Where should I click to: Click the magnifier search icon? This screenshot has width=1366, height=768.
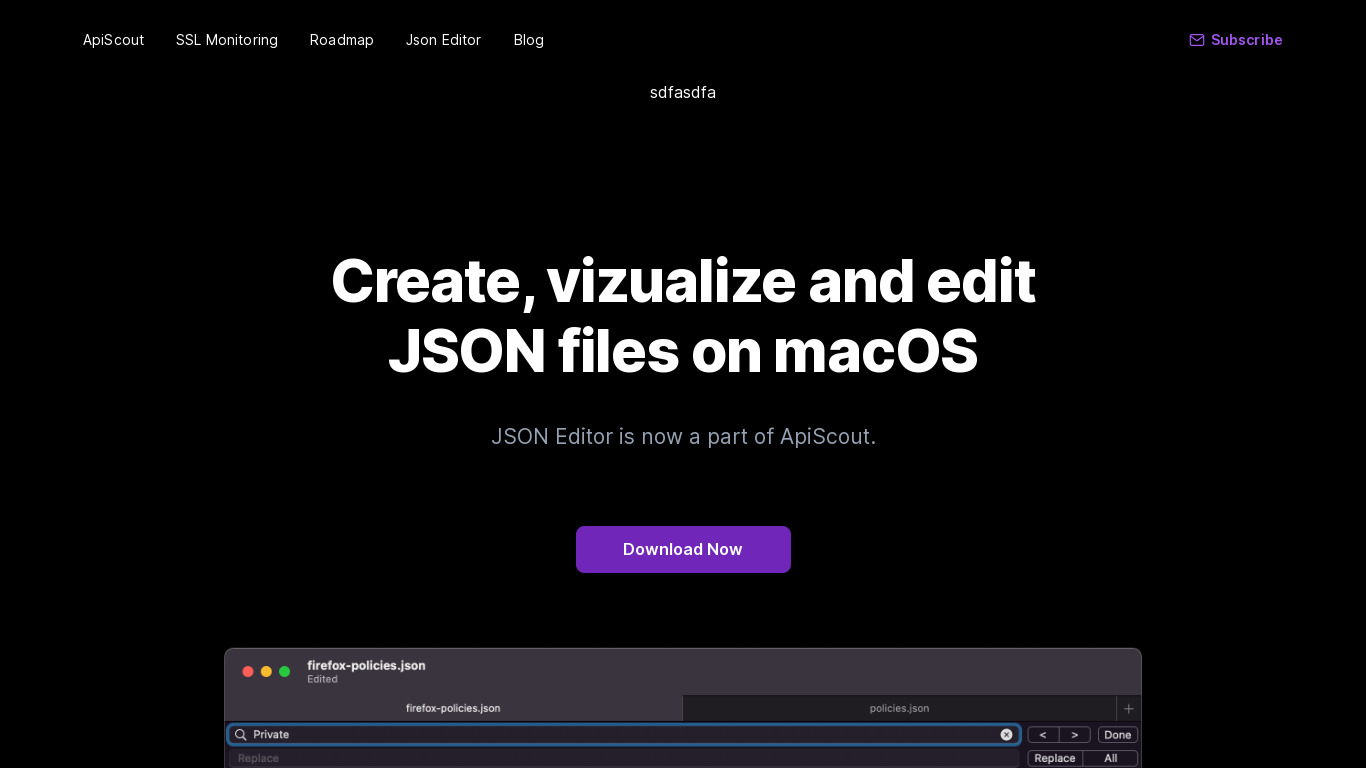tap(240, 735)
